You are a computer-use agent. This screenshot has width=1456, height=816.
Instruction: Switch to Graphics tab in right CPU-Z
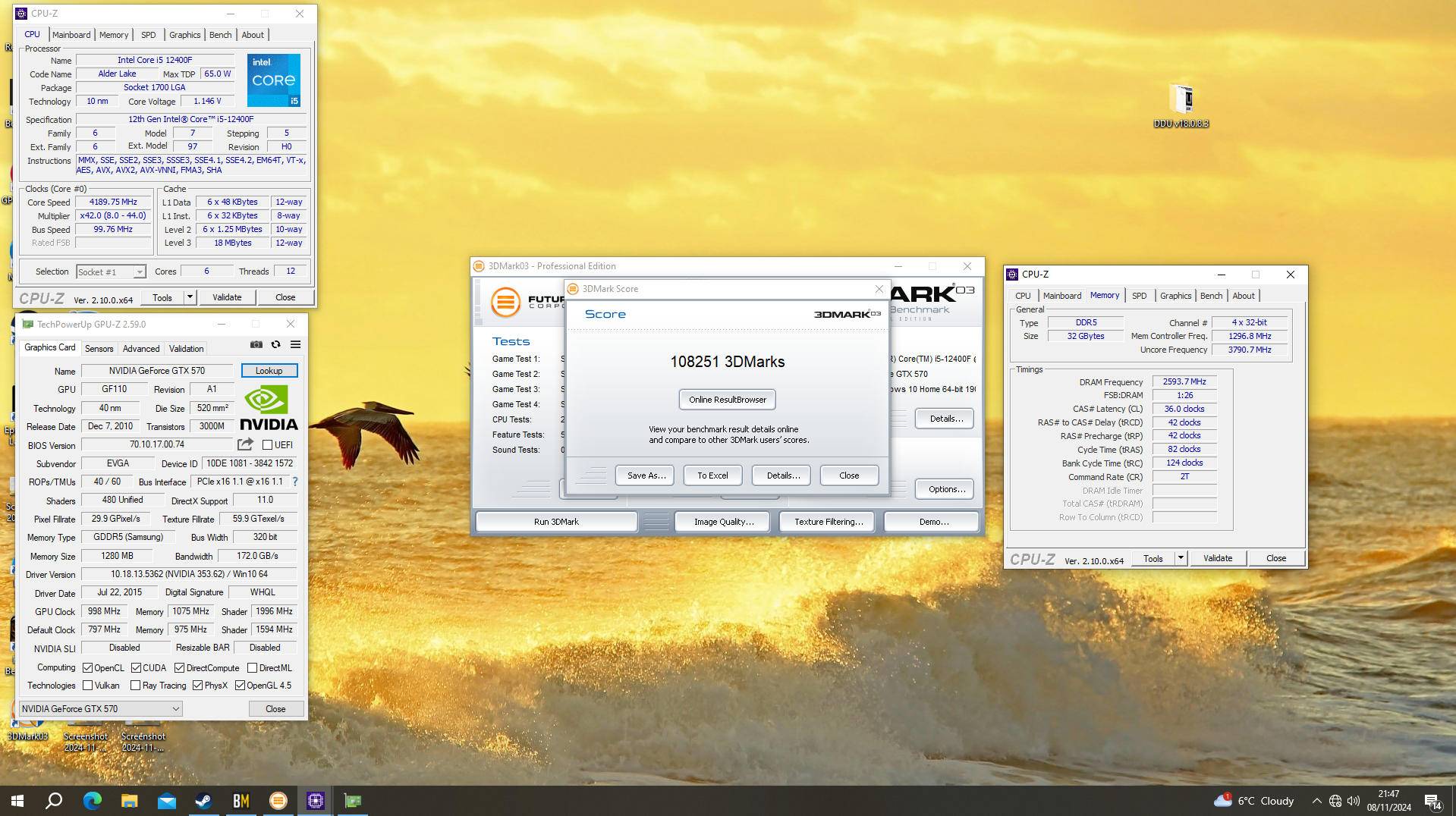point(1175,296)
